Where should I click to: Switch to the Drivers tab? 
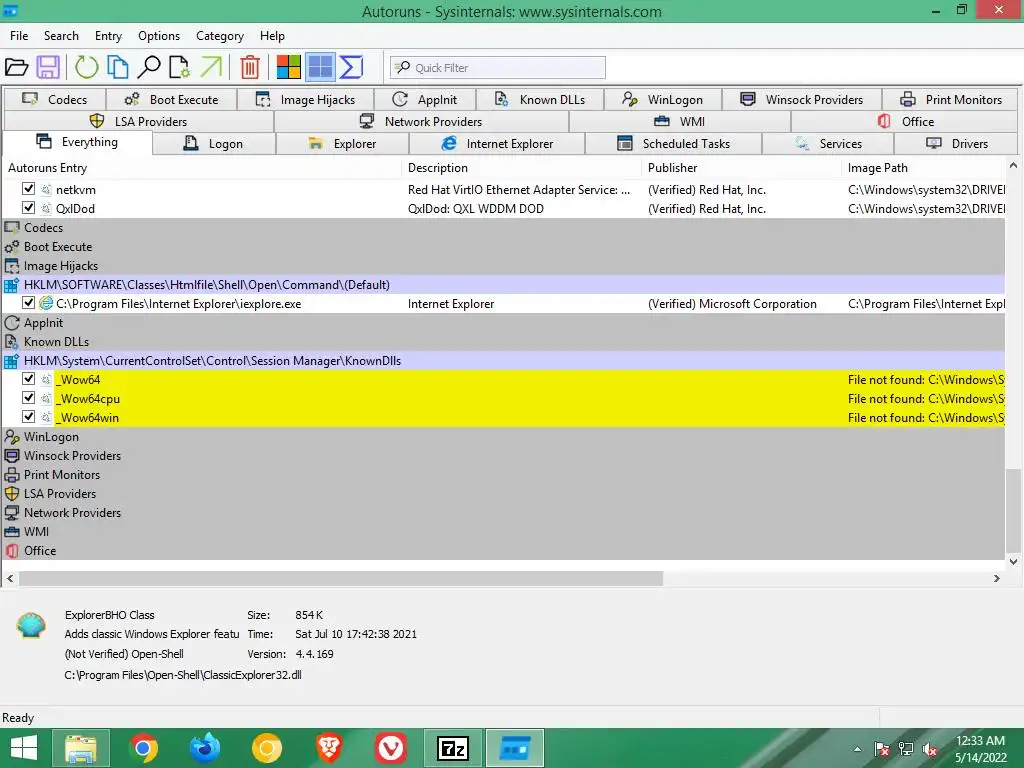click(957, 144)
